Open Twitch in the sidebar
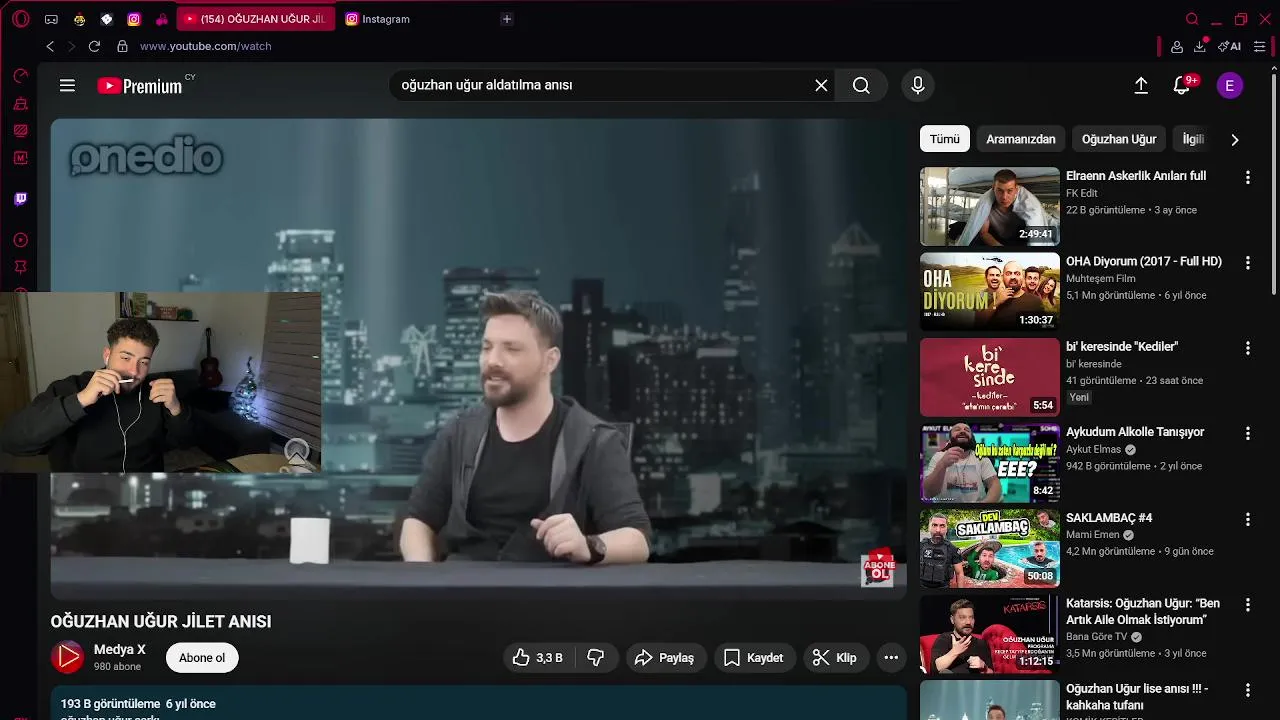The width and height of the screenshot is (1280, 720). tap(21, 199)
